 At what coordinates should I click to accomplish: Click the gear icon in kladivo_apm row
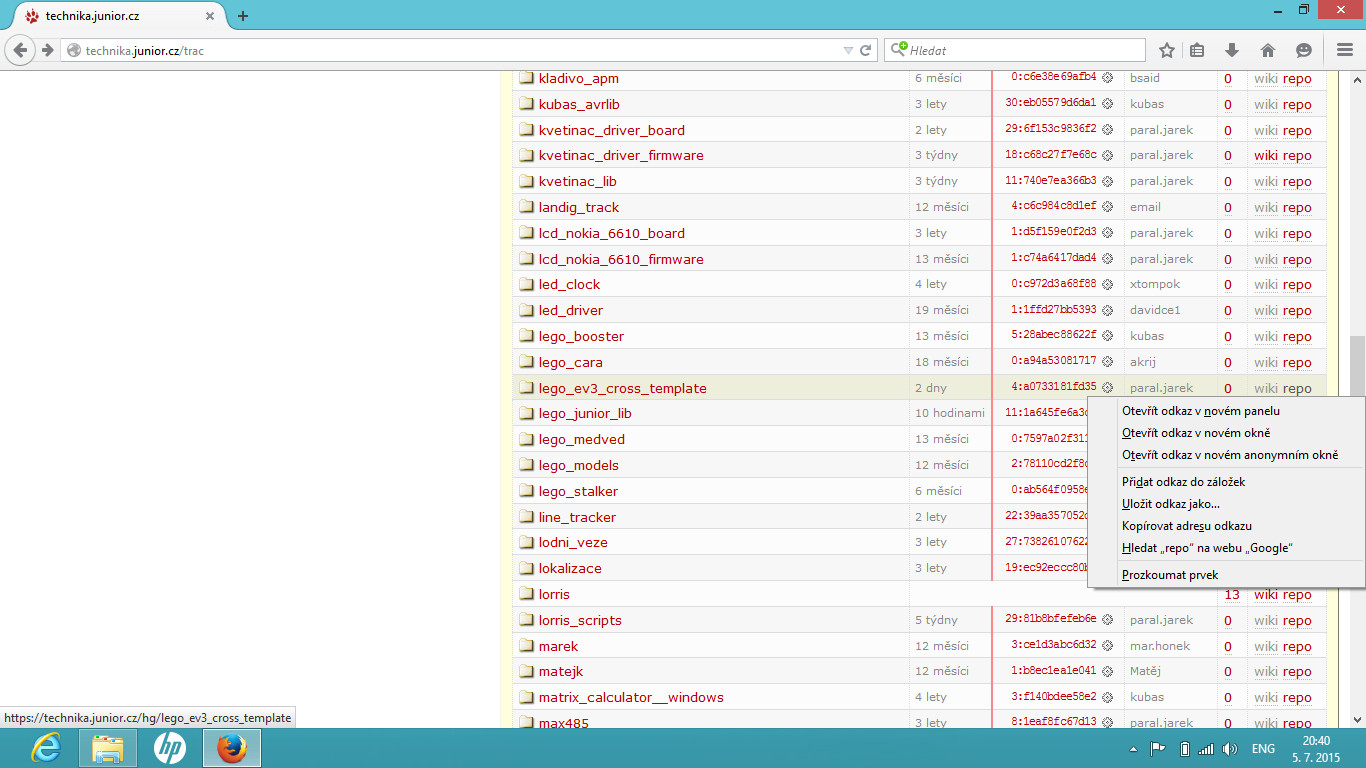coord(1107,78)
